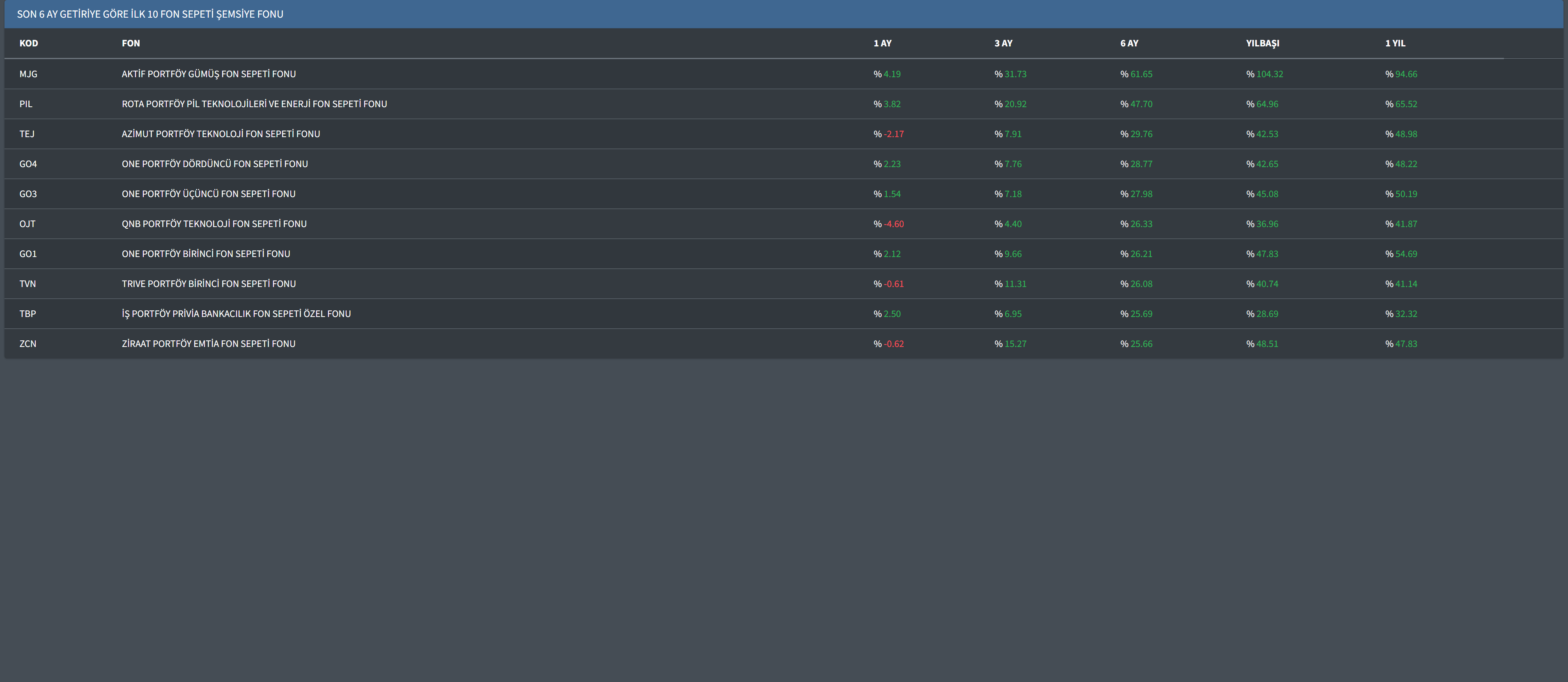Select the PIL fund code
Image resolution: width=1568 pixels, height=682 pixels.
click(x=25, y=104)
